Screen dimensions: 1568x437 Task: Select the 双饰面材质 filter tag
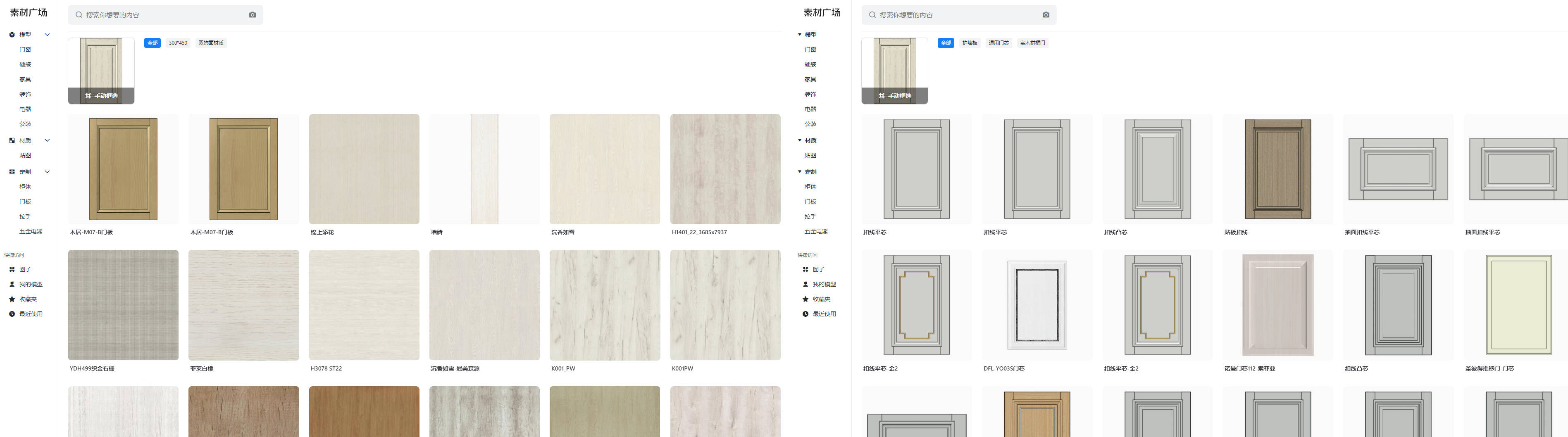[211, 43]
